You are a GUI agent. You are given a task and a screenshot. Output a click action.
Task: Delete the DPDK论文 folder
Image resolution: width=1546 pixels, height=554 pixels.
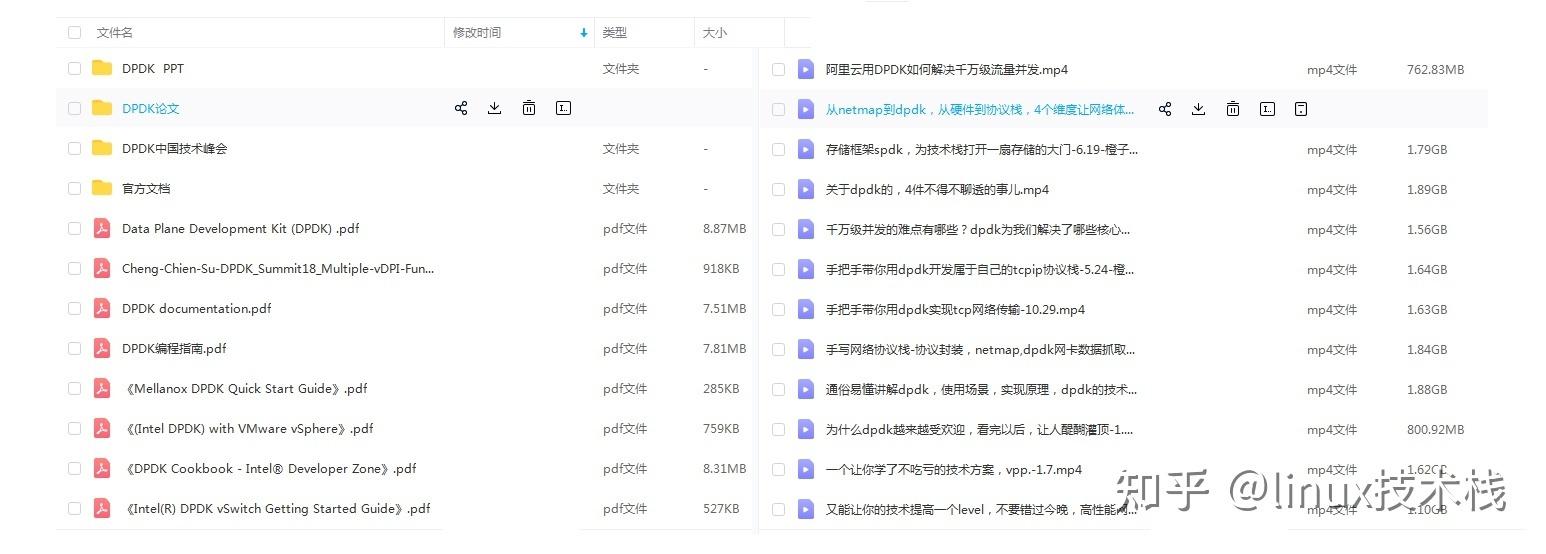[529, 108]
